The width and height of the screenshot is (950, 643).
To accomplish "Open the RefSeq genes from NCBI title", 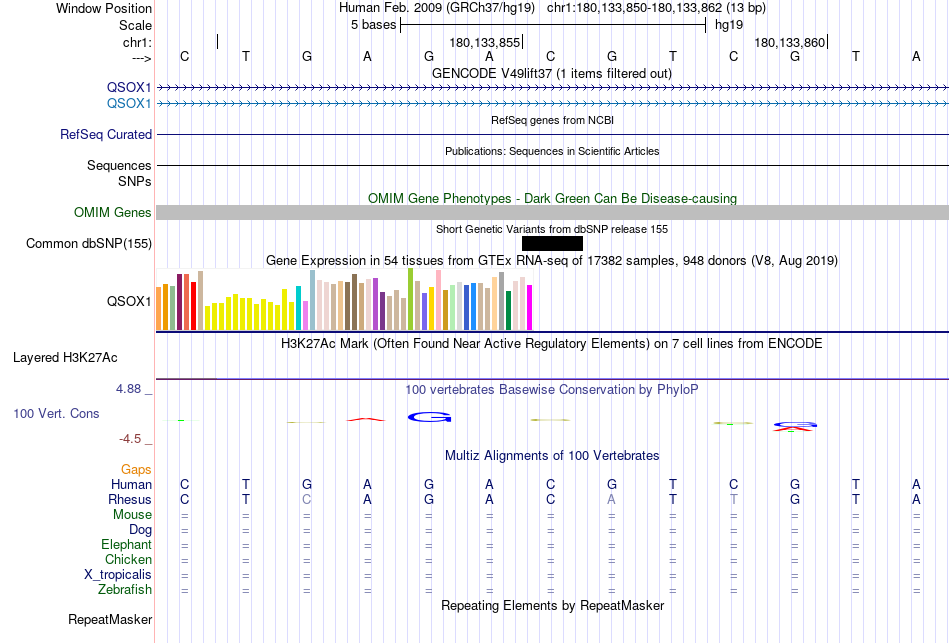I will (552, 120).
